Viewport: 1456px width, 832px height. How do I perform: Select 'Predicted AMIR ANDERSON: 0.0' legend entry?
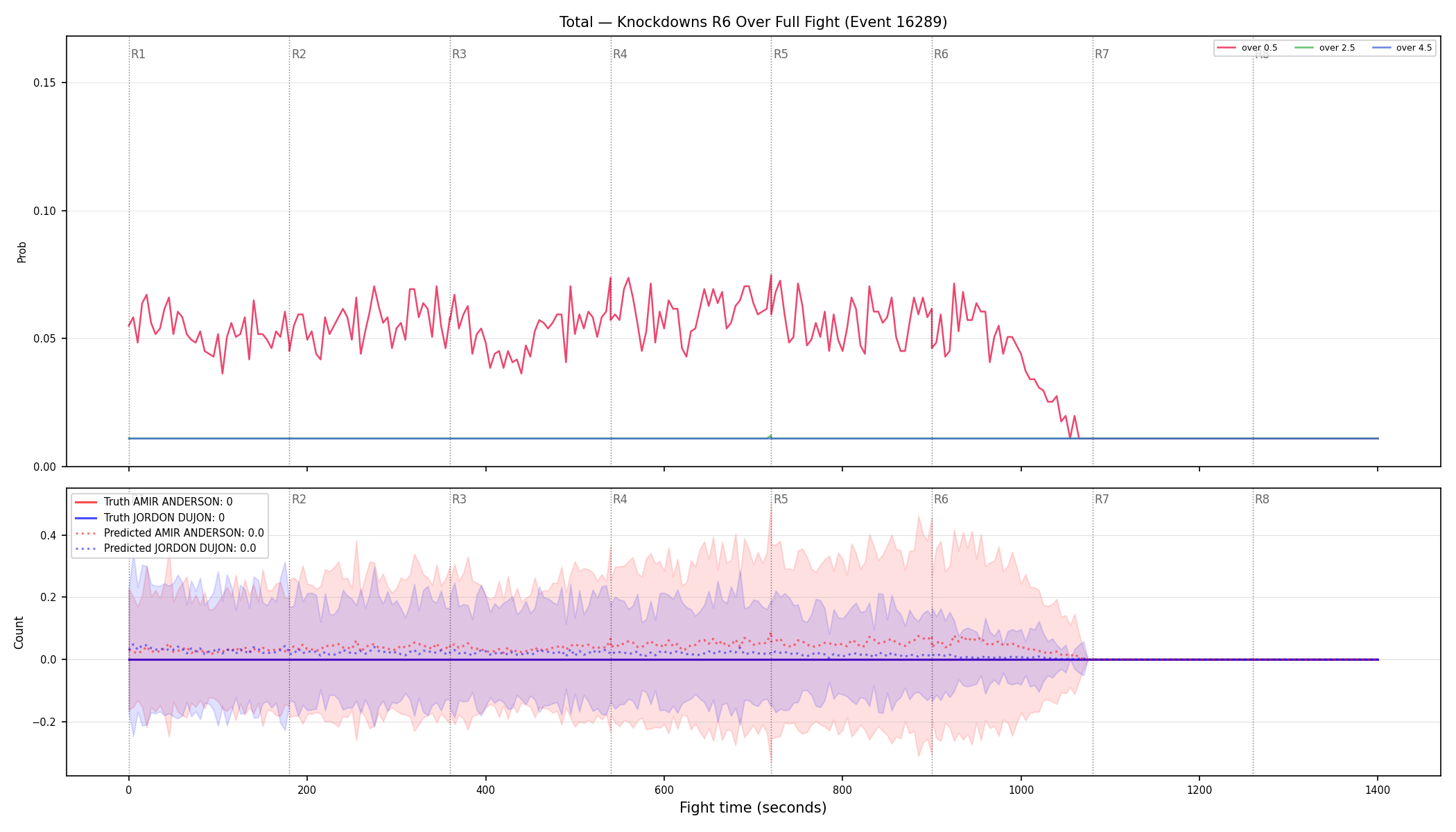pyautogui.click(x=169, y=533)
